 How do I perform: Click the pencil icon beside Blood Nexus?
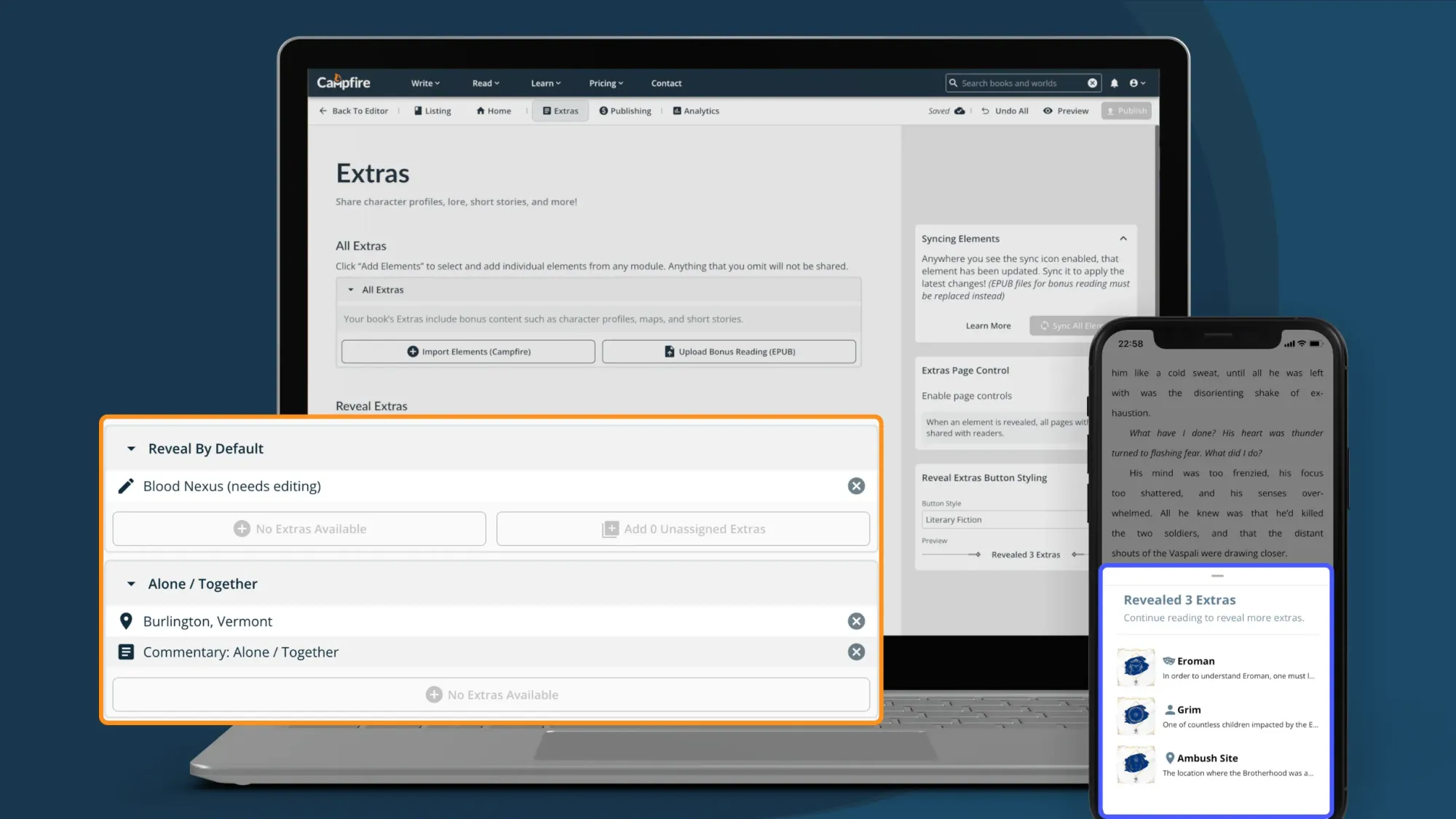pyautogui.click(x=126, y=486)
